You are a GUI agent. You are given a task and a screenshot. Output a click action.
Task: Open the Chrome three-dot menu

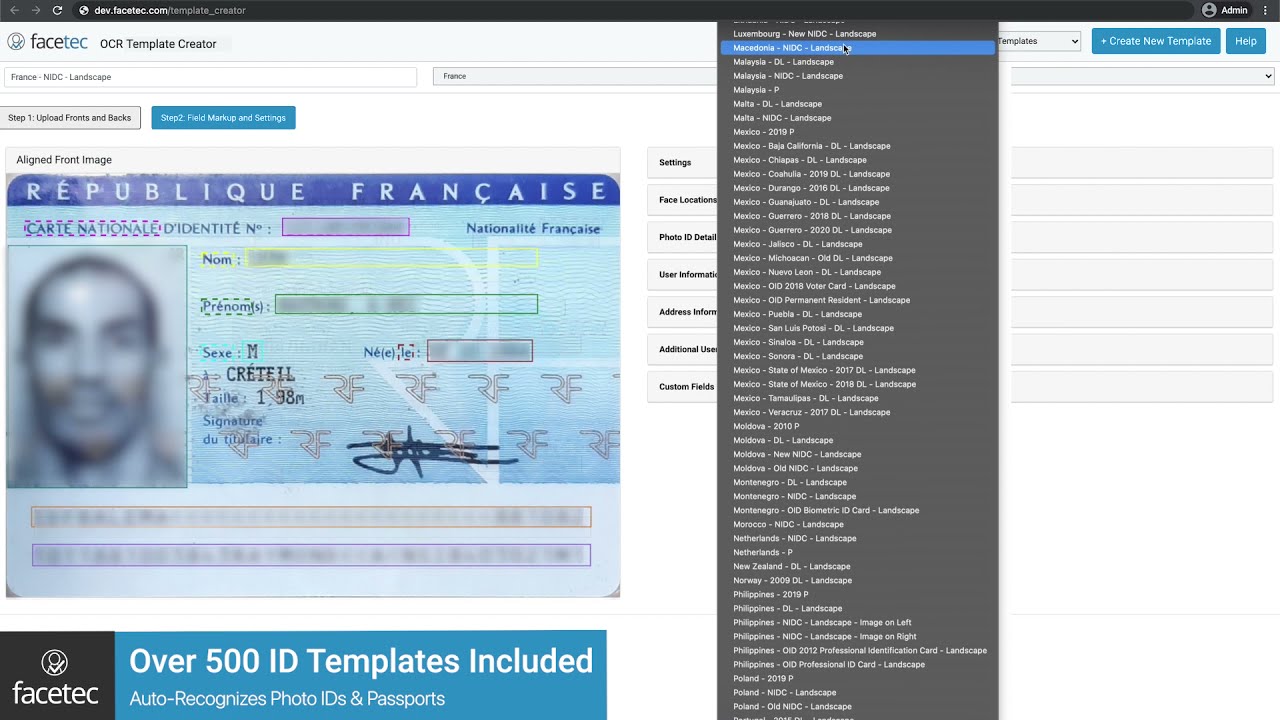click(x=1265, y=10)
